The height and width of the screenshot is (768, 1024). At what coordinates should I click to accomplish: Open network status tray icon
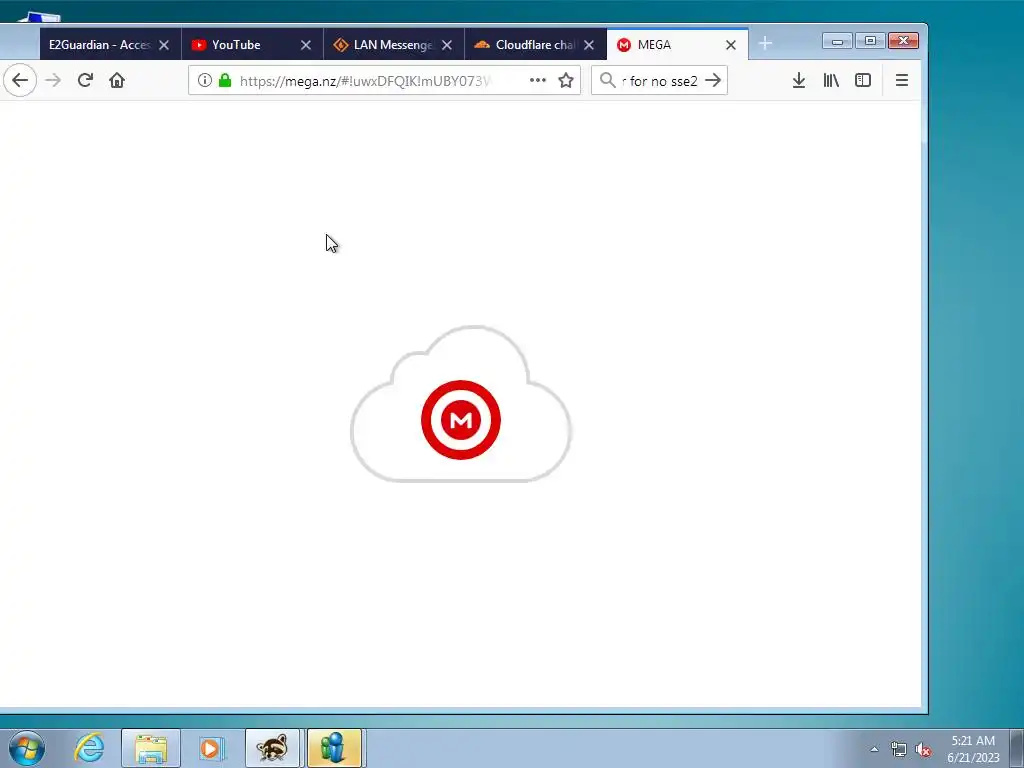899,749
